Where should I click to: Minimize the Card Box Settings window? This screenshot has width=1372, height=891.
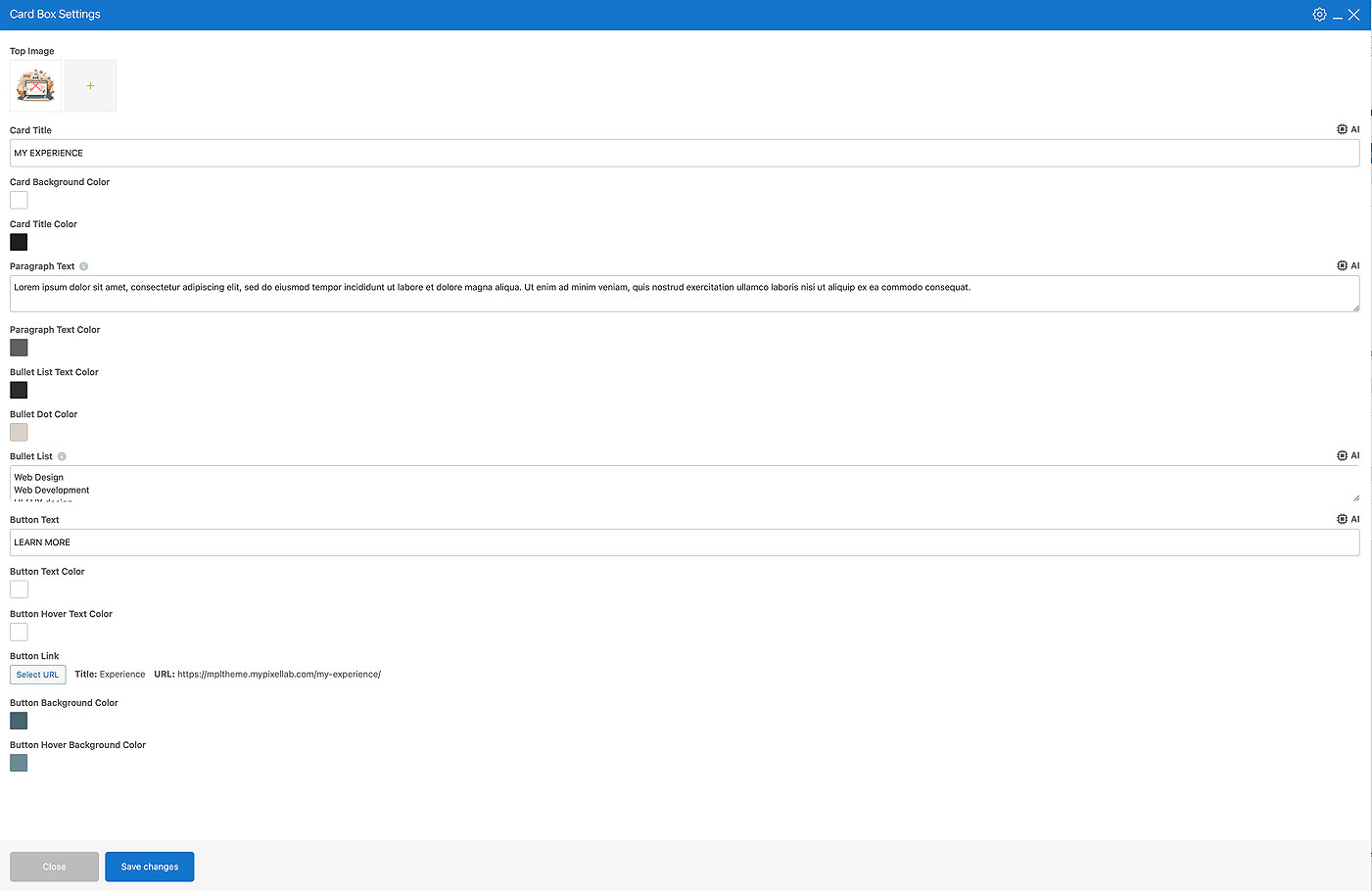[x=1338, y=16]
